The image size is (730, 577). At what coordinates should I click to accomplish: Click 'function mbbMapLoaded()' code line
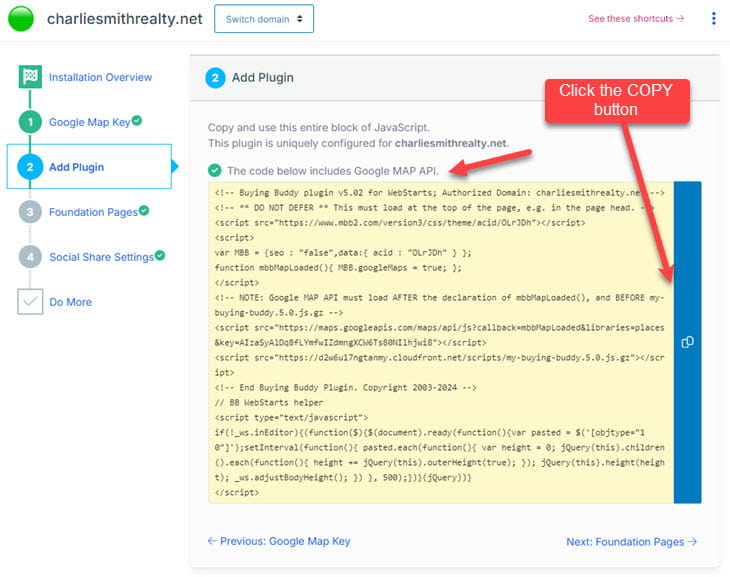[x=338, y=268]
